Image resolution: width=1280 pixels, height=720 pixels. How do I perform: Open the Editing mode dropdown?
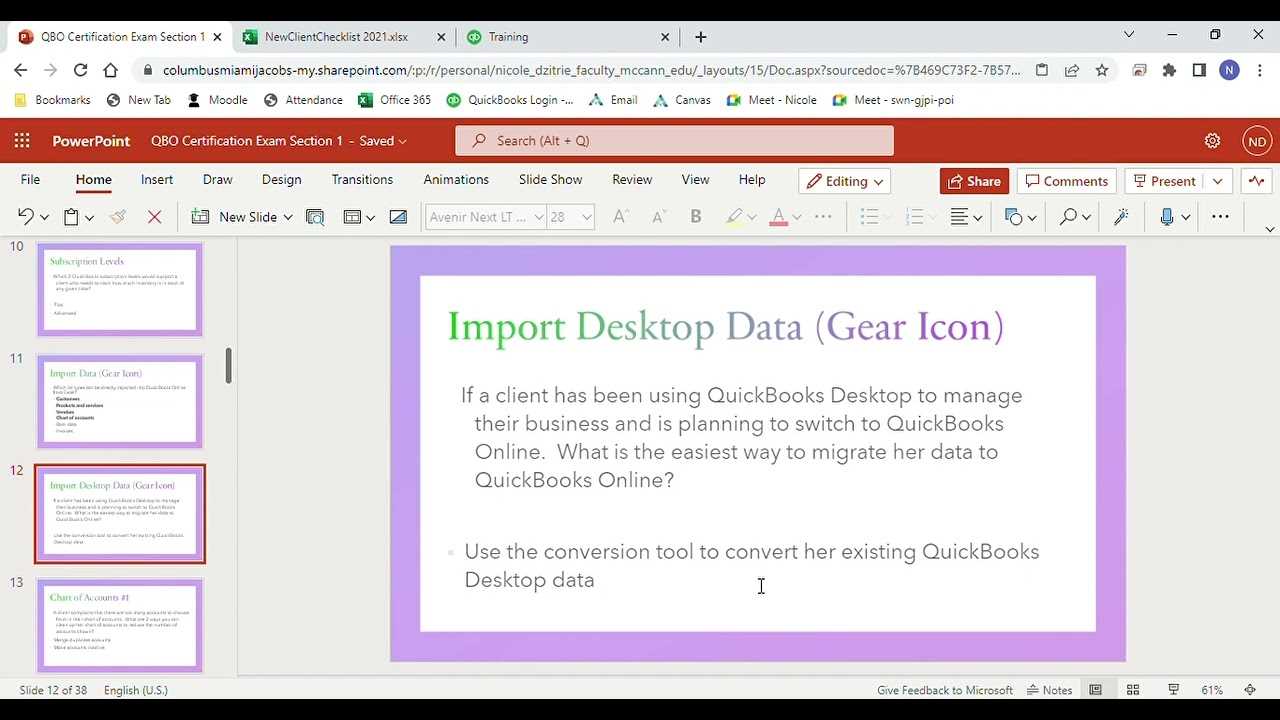coord(845,181)
